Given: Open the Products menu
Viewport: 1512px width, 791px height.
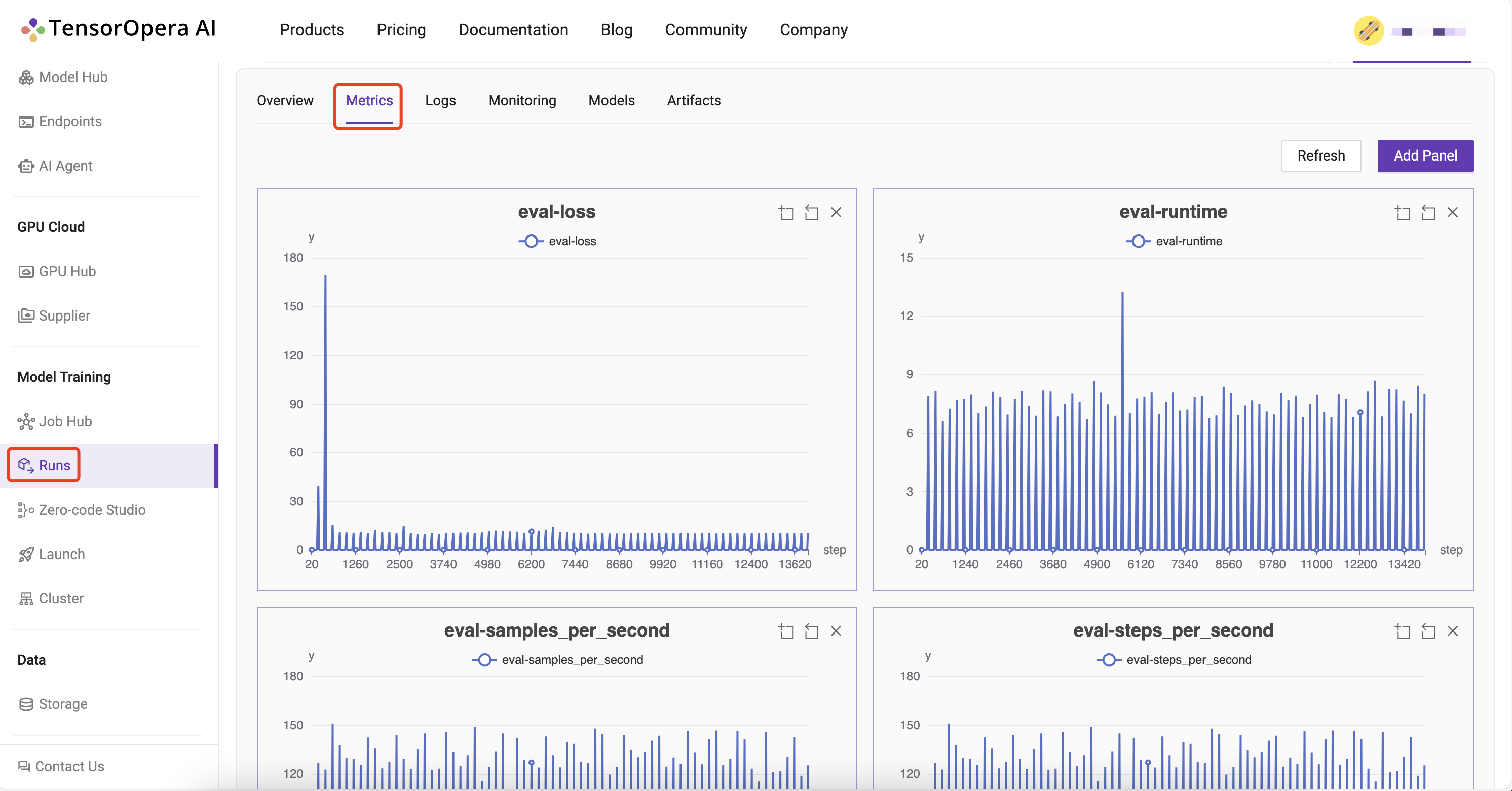Looking at the screenshot, I should coord(312,30).
